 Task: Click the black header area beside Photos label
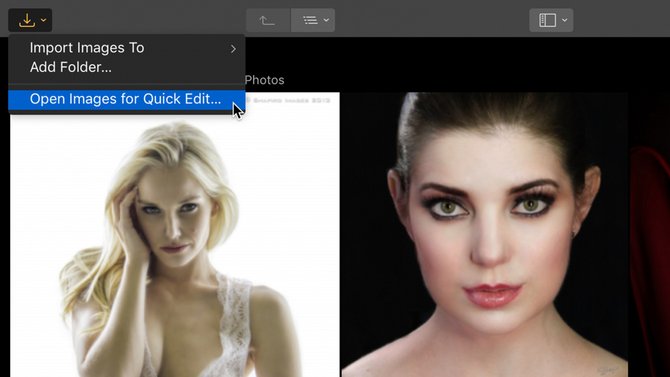click(x=470, y=64)
